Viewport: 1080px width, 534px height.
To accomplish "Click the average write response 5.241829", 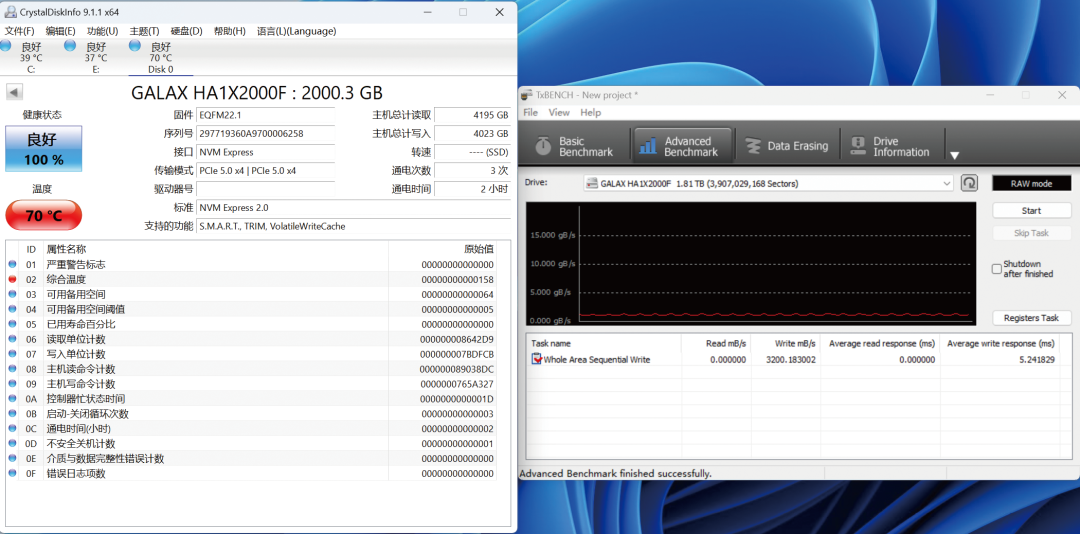I will [x=1036, y=360].
